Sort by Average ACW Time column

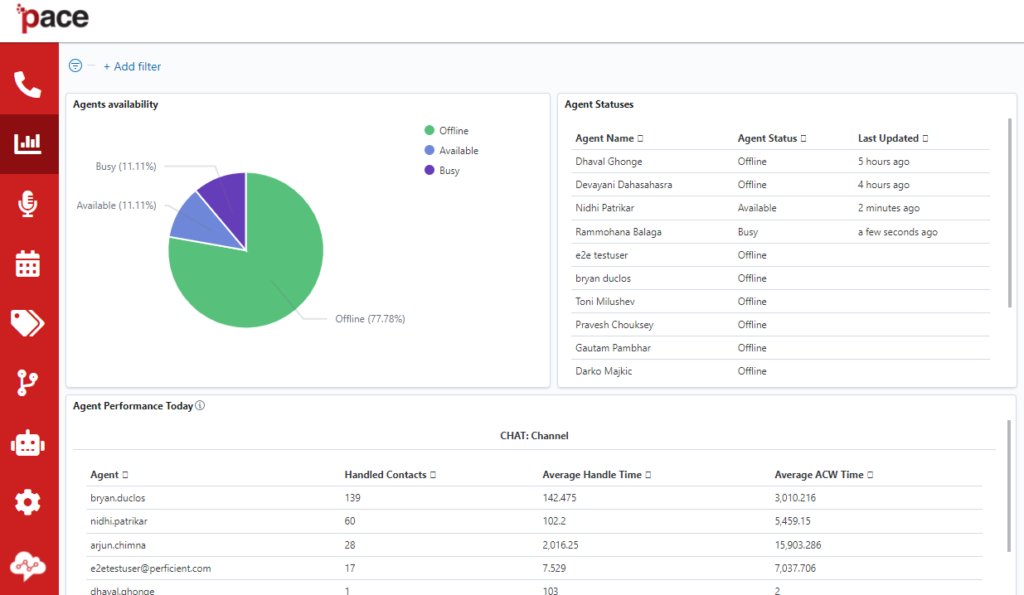pos(824,475)
